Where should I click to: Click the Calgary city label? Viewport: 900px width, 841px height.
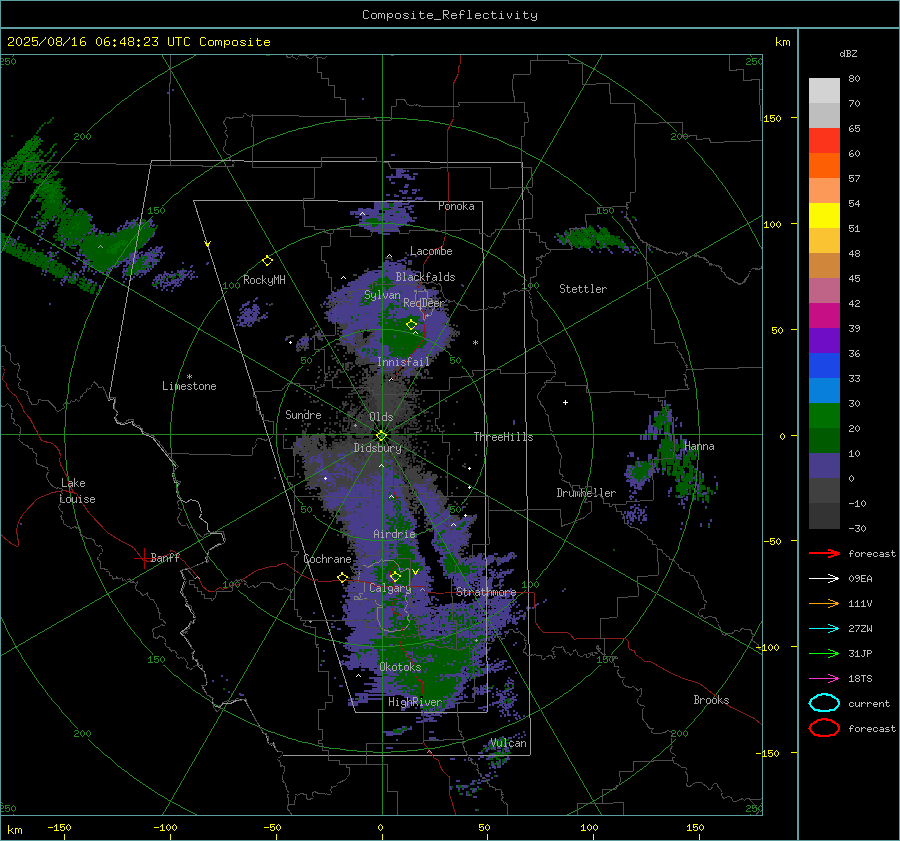pos(390,588)
